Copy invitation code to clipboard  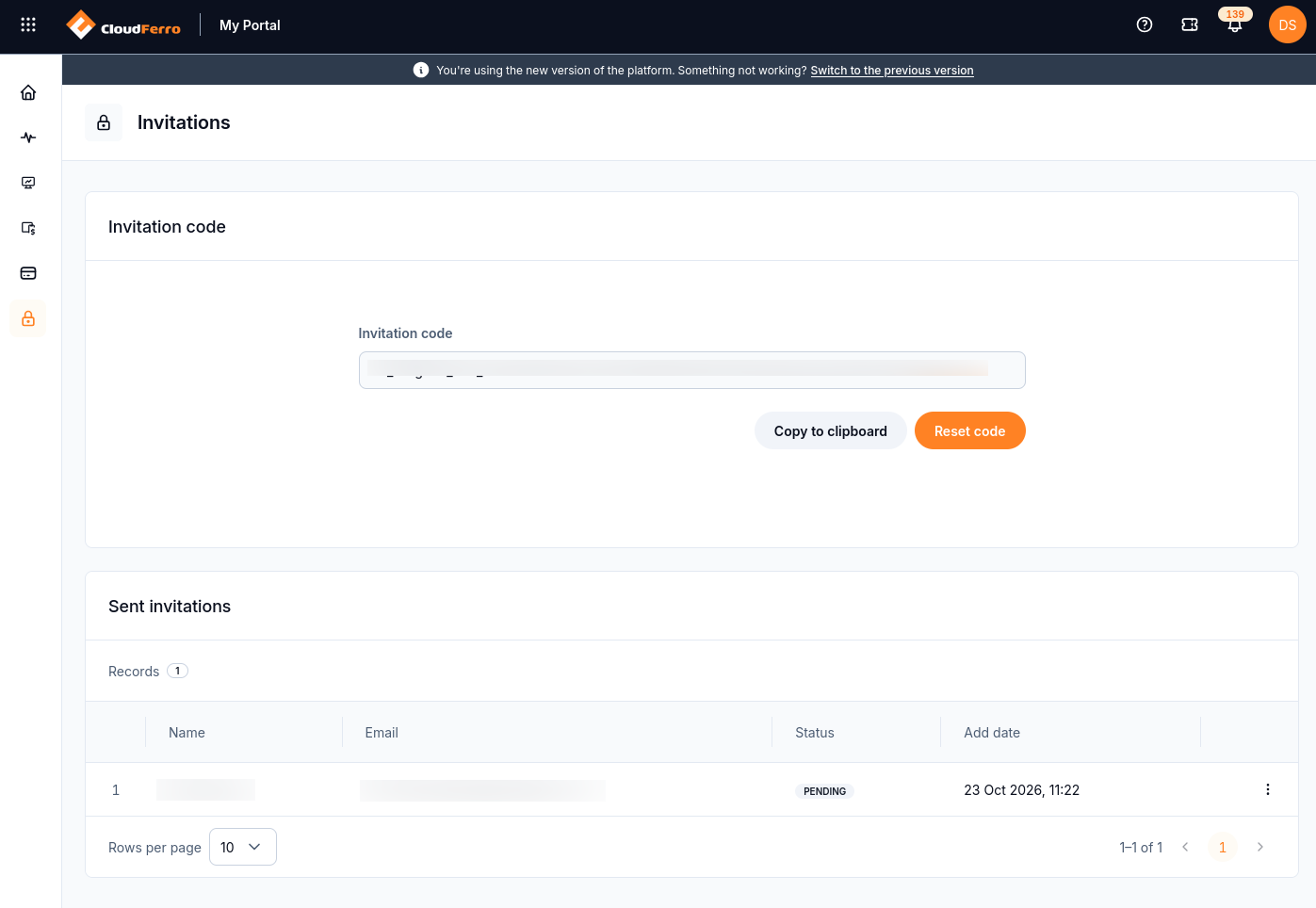coord(831,430)
